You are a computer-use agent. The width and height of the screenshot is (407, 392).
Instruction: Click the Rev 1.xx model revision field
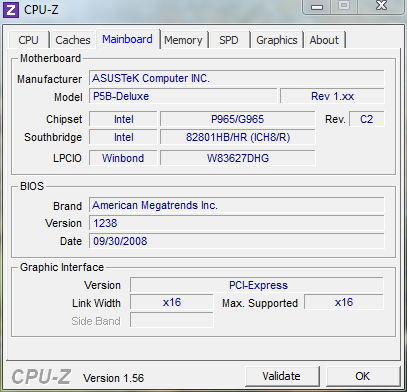tap(332, 96)
